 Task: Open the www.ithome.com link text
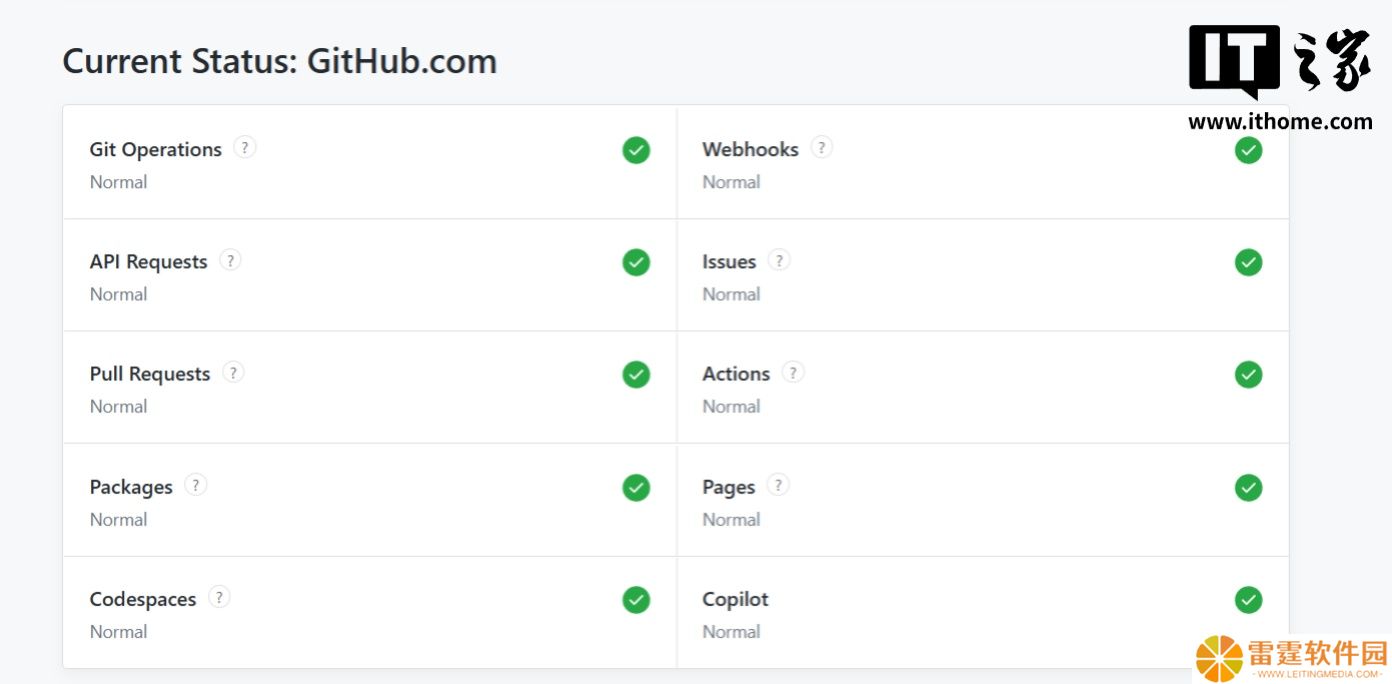tap(1280, 122)
